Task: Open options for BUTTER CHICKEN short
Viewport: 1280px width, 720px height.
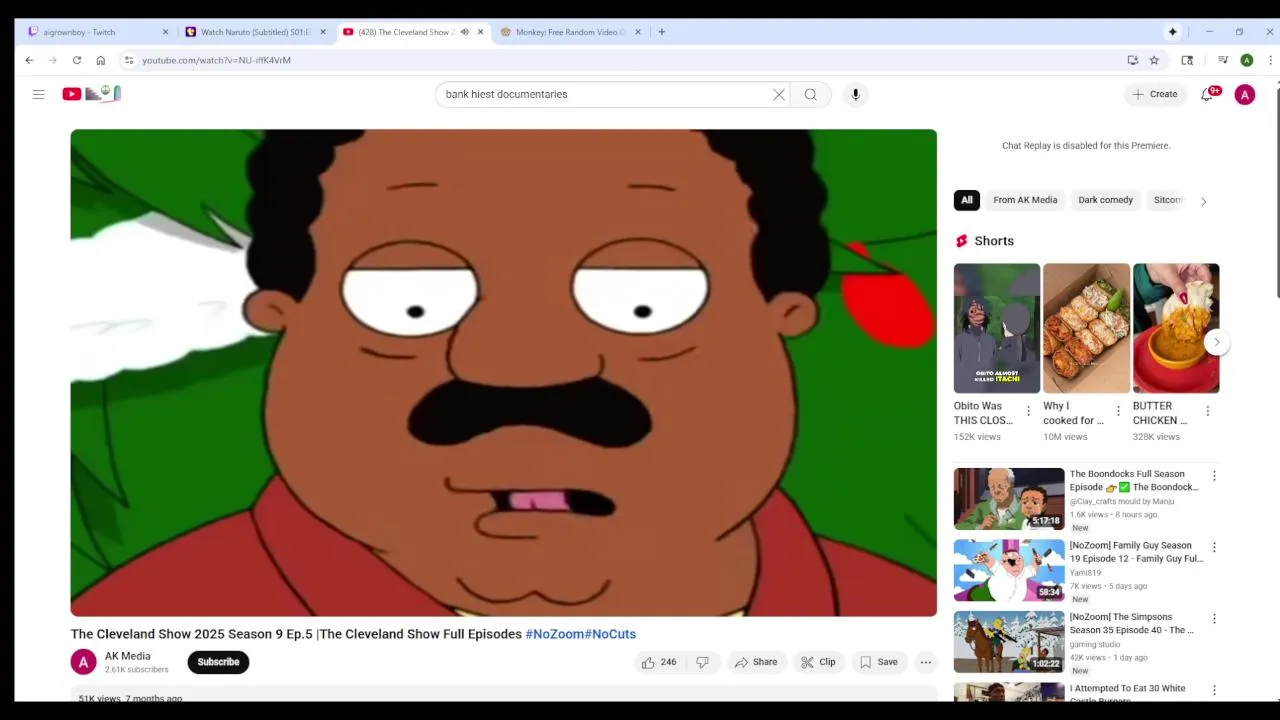Action: click(1207, 411)
